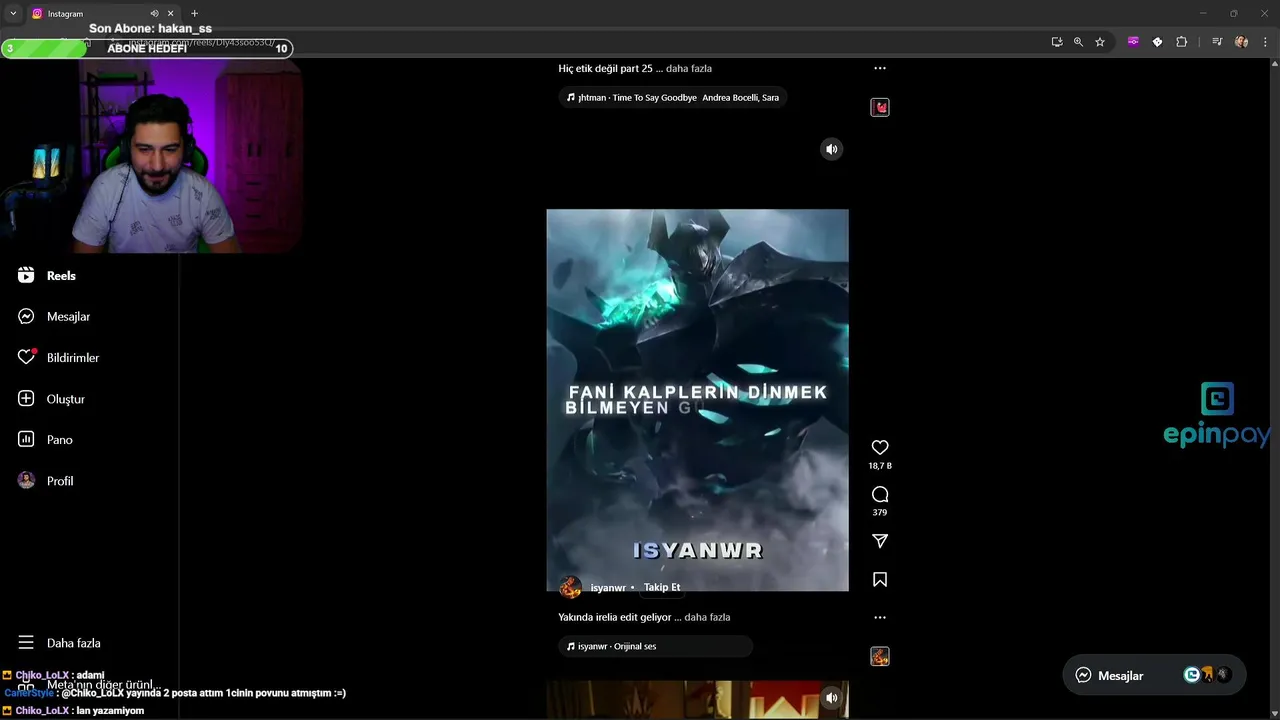
Task: Open the 'Time To Say Goodbye' audio link
Action: point(673,98)
